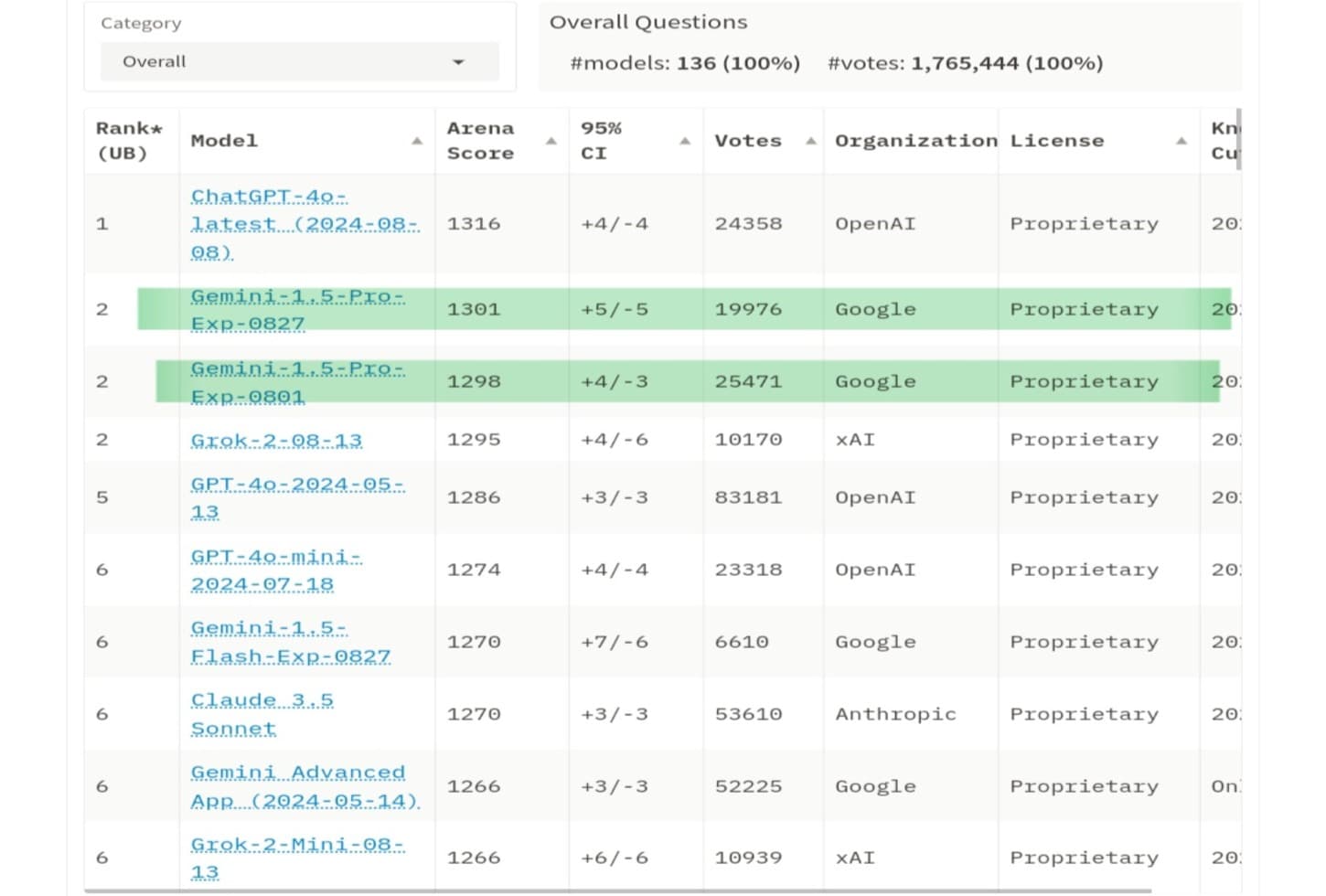This screenshot has width=1326, height=896.
Task: Click the 95% CI sort arrow
Action: 685,141
